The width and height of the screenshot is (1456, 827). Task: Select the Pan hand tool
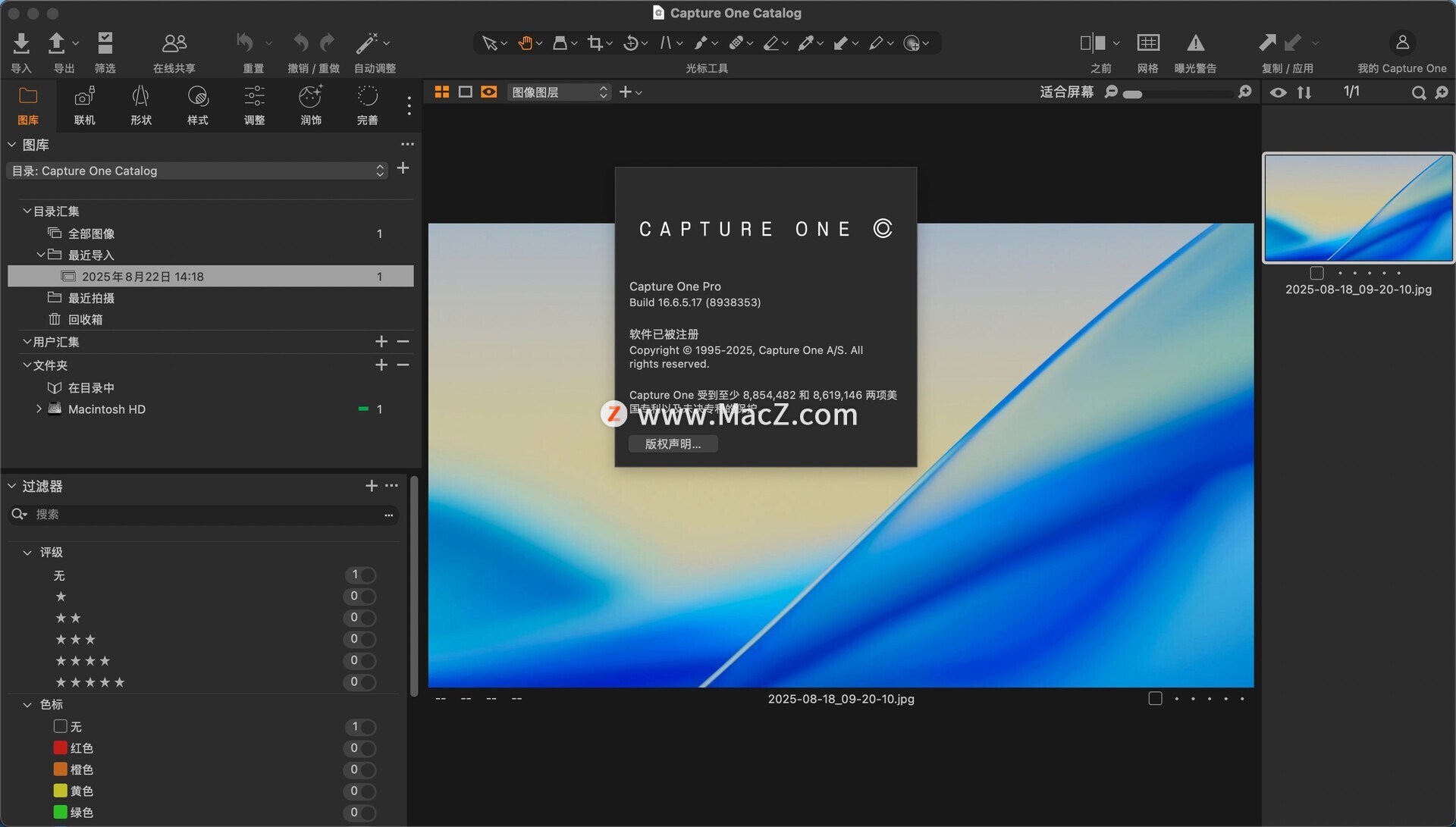(525, 43)
